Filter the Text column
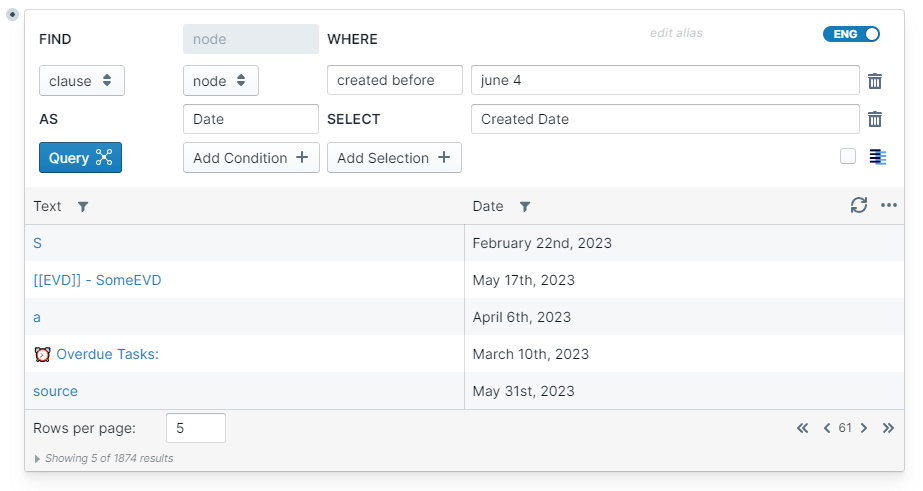This screenshot has height=491, width=923. click(x=83, y=207)
